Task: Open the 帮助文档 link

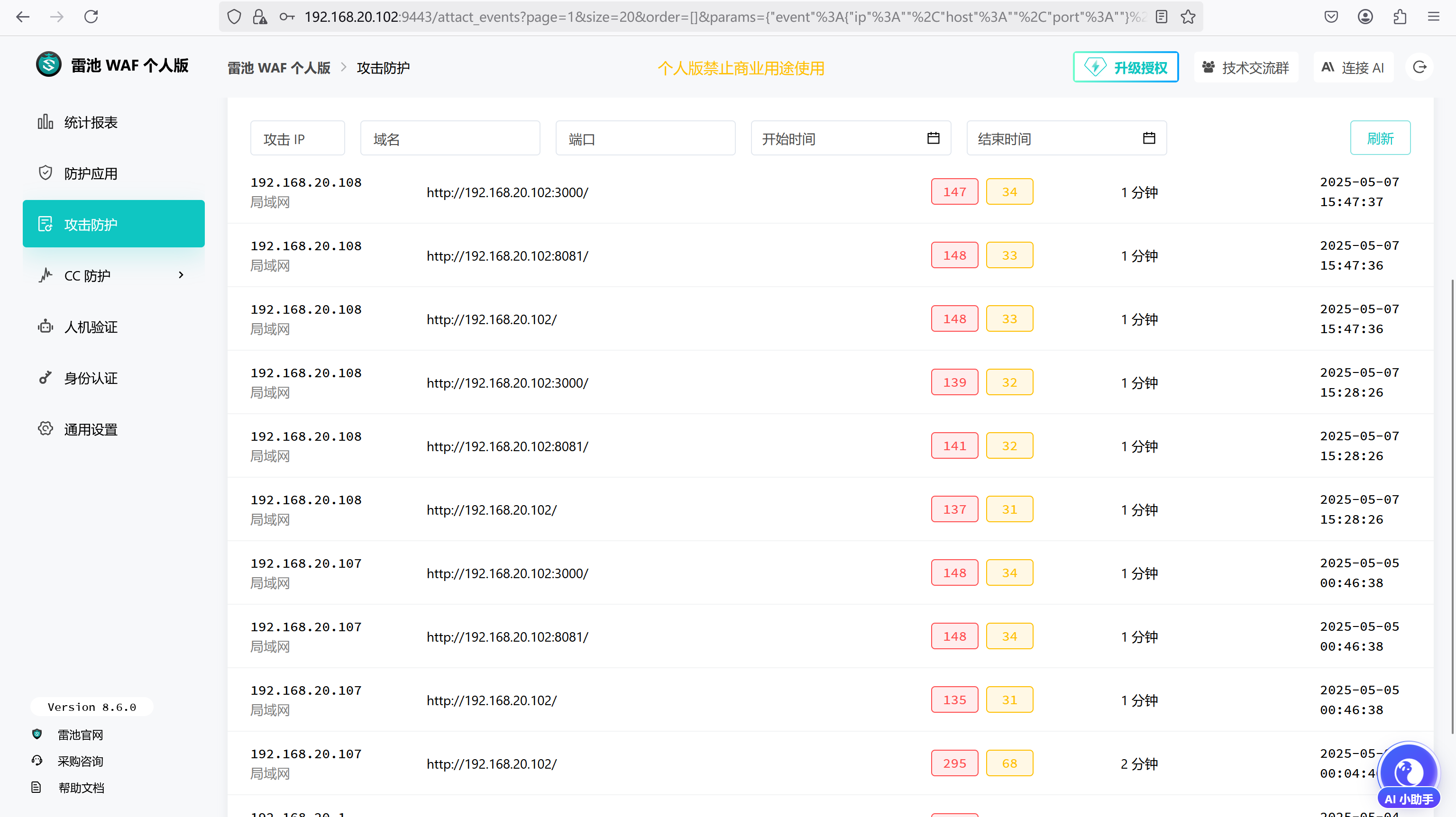Action: click(81, 788)
